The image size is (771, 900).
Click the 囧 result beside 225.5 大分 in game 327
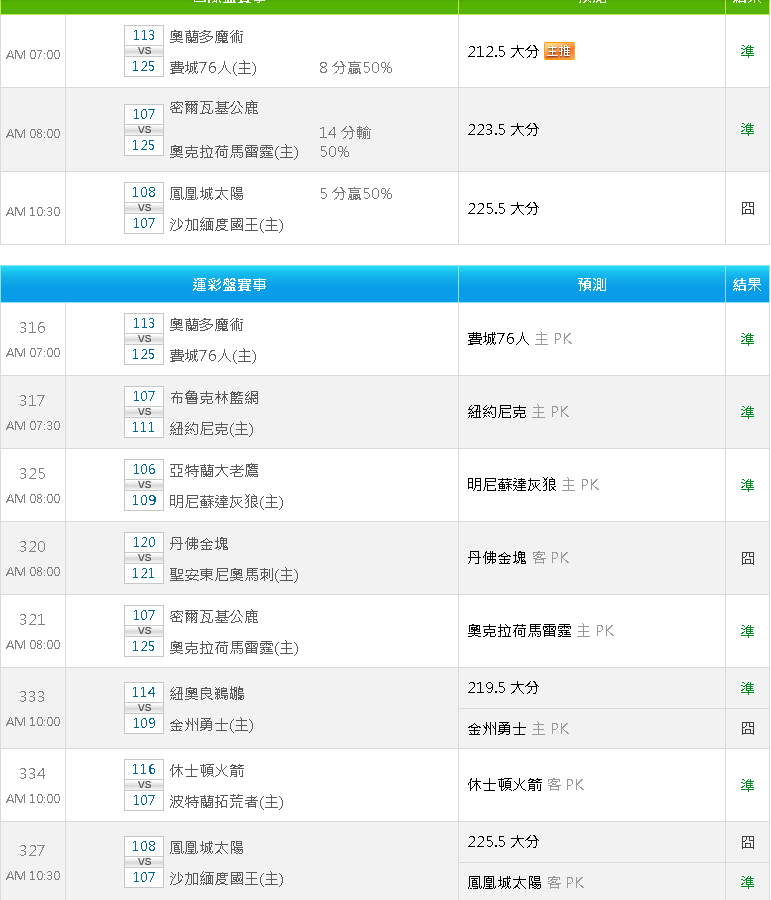tap(747, 841)
